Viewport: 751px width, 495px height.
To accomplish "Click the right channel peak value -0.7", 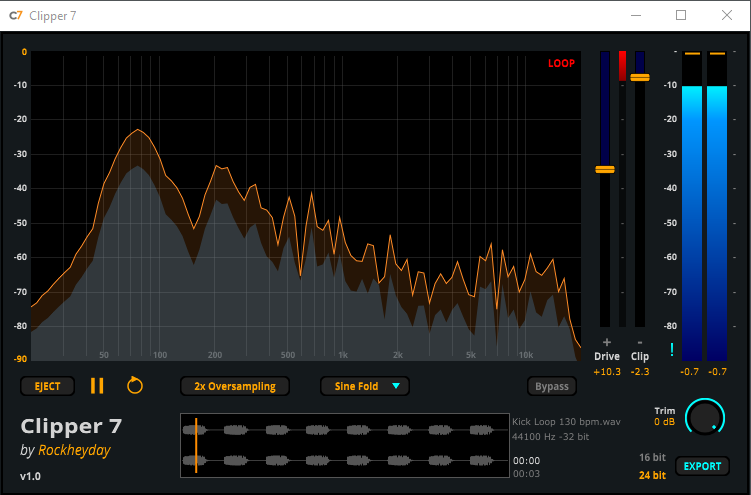I will coord(717,371).
